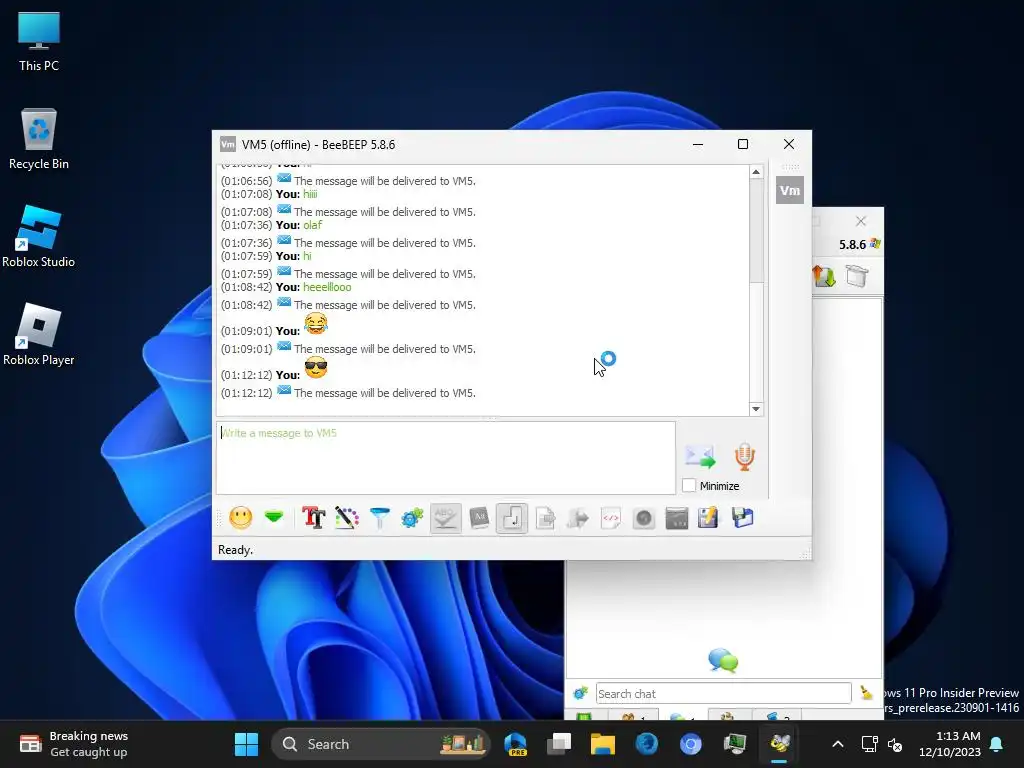
Task: Send the message with envelope-arrow button
Action: (700, 456)
